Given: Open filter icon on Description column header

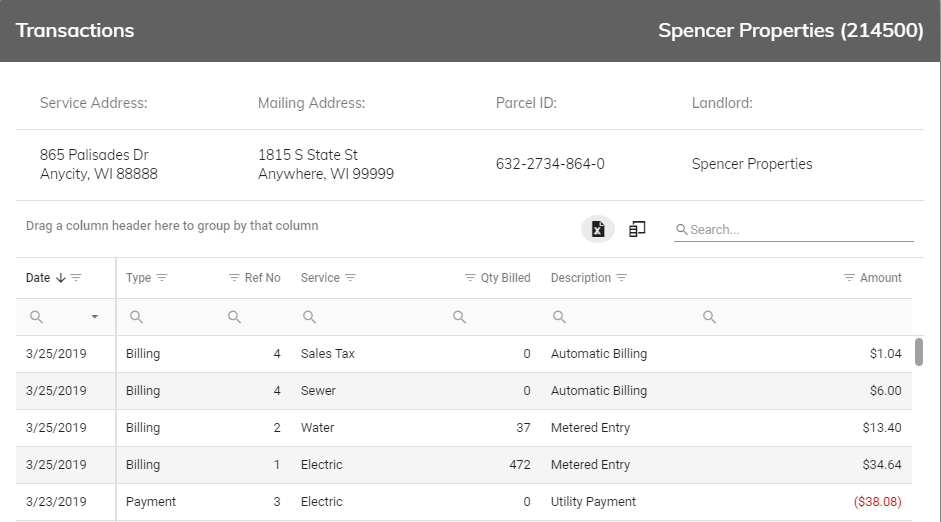Looking at the screenshot, I should (x=622, y=278).
